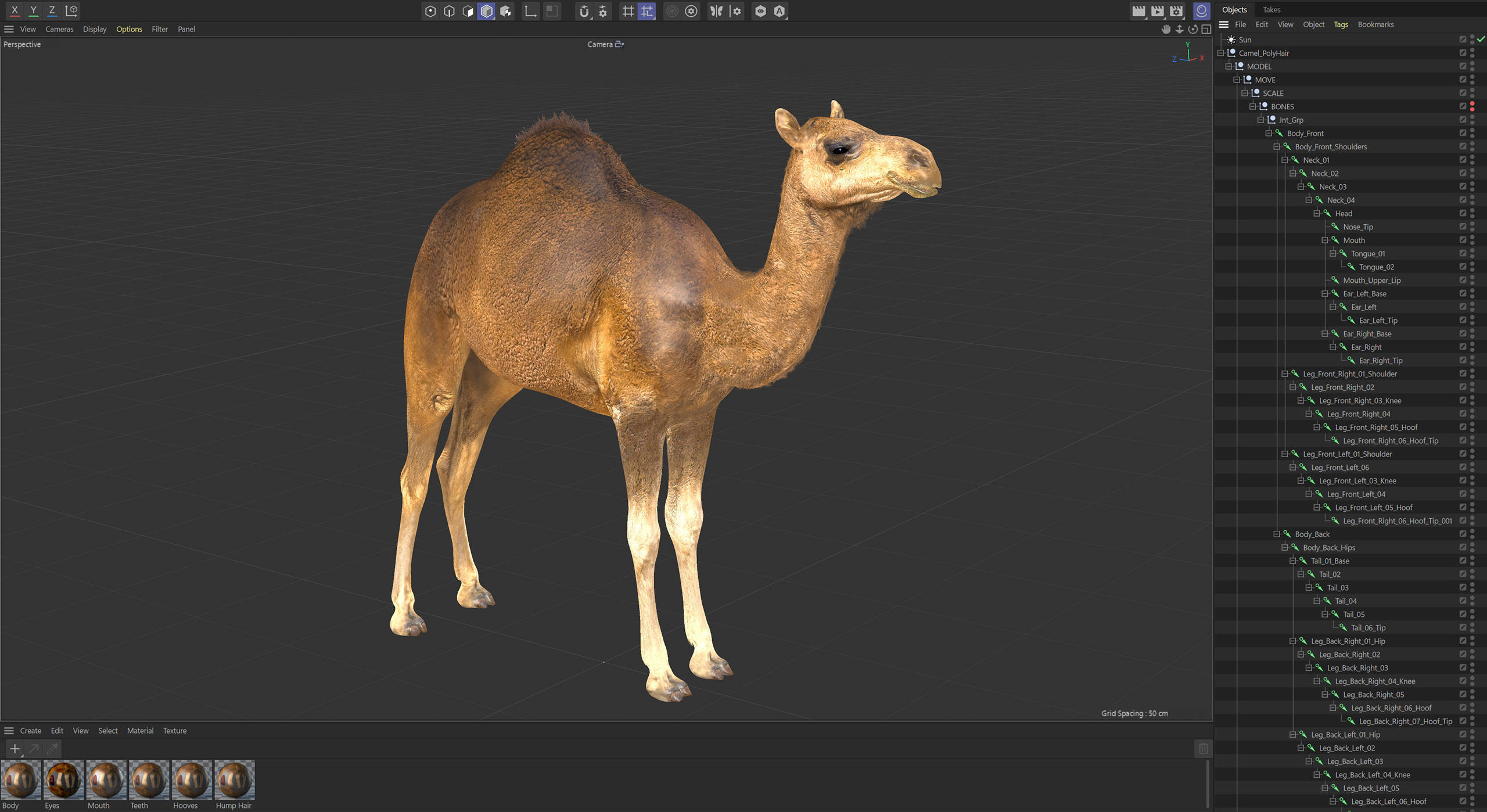Collapse BONES tree node
The image size is (1487, 812).
(x=1253, y=106)
